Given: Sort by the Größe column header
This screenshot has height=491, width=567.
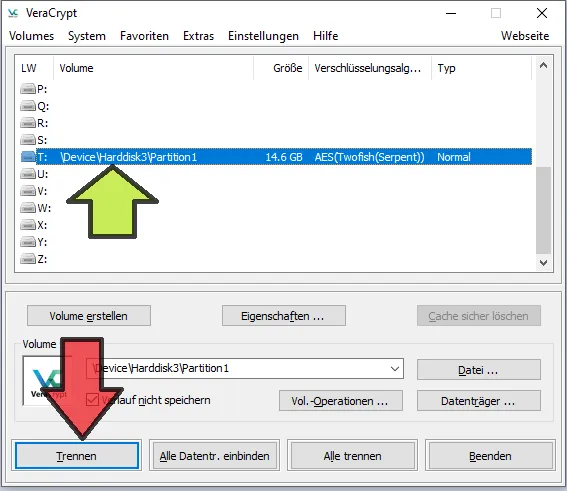Looking at the screenshot, I should pyautogui.click(x=281, y=68).
